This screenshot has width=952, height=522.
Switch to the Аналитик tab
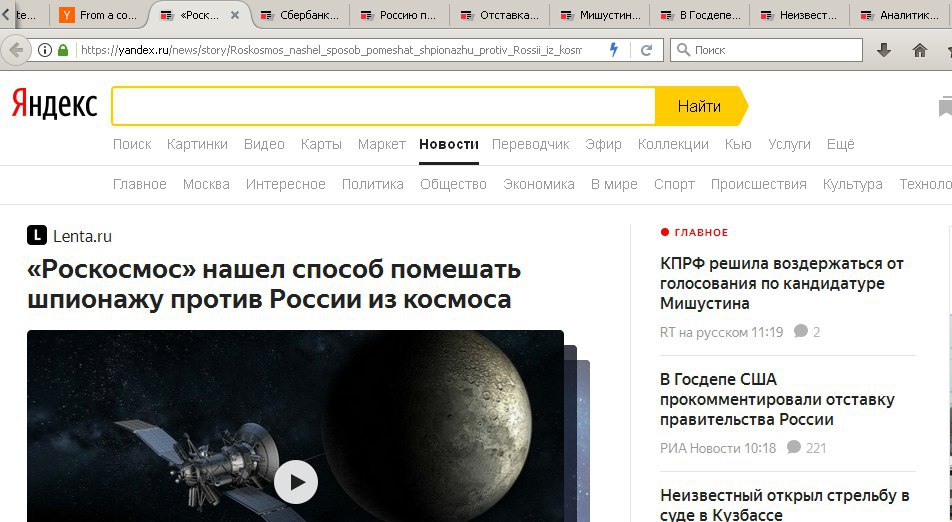point(902,15)
